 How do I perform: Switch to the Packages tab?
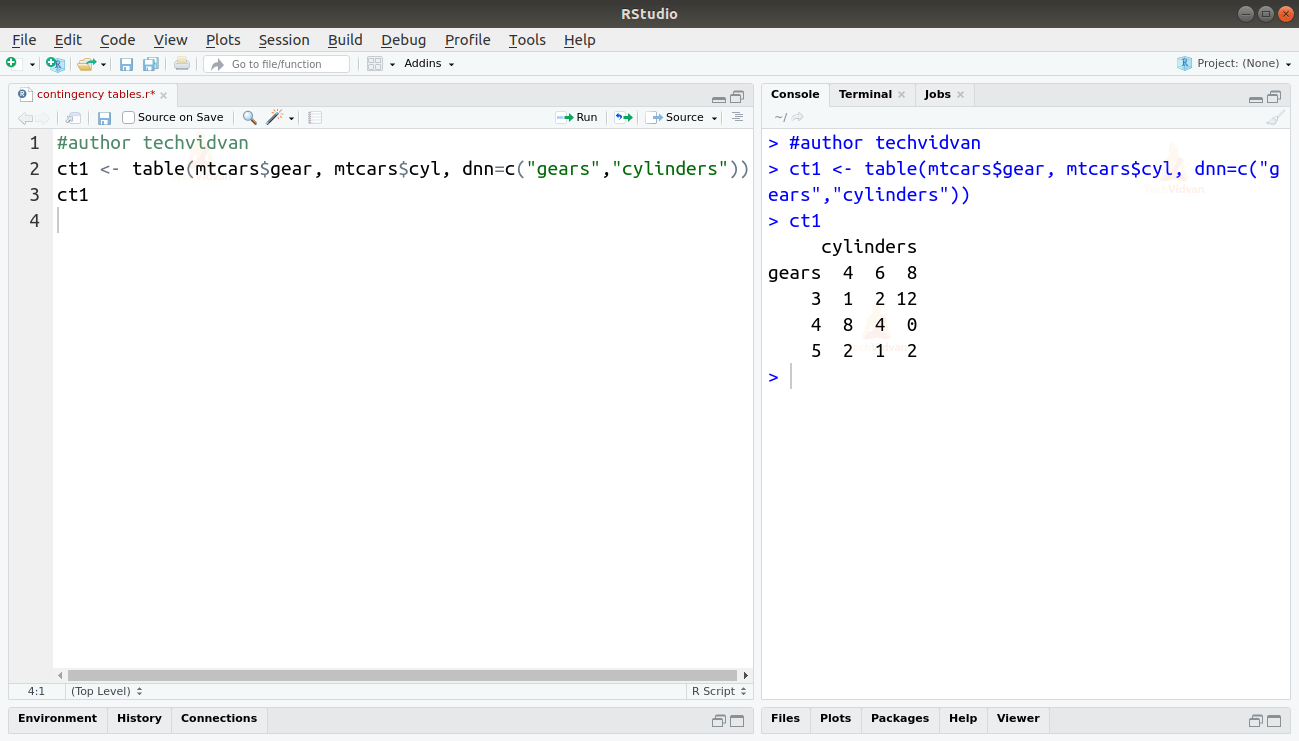pos(899,718)
